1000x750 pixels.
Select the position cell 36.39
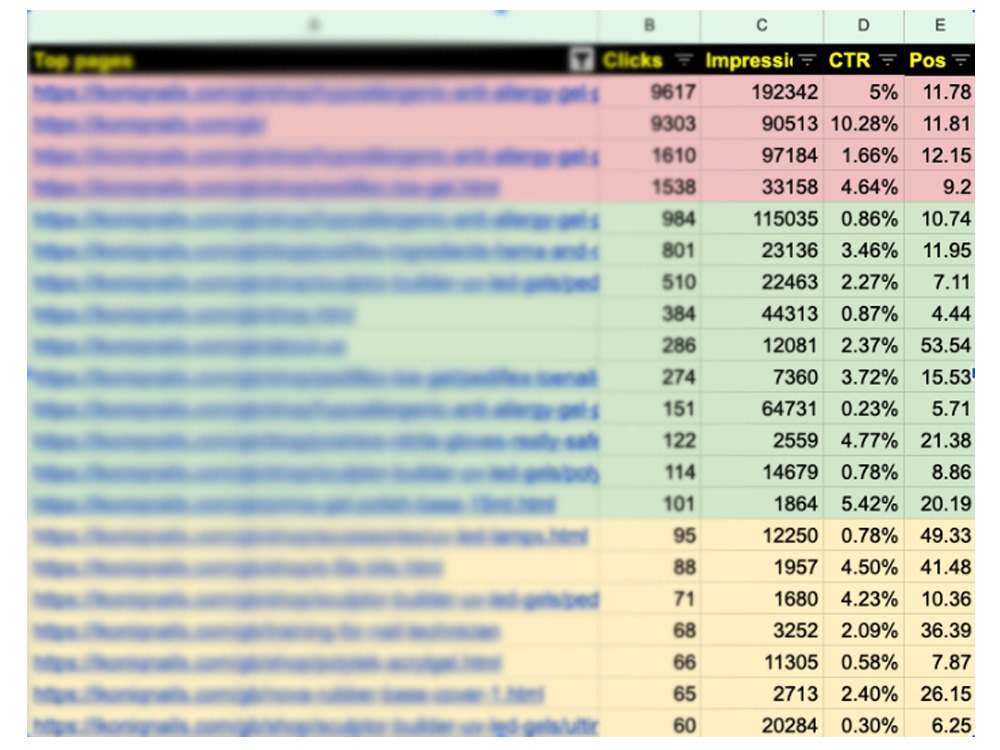click(939, 631)
